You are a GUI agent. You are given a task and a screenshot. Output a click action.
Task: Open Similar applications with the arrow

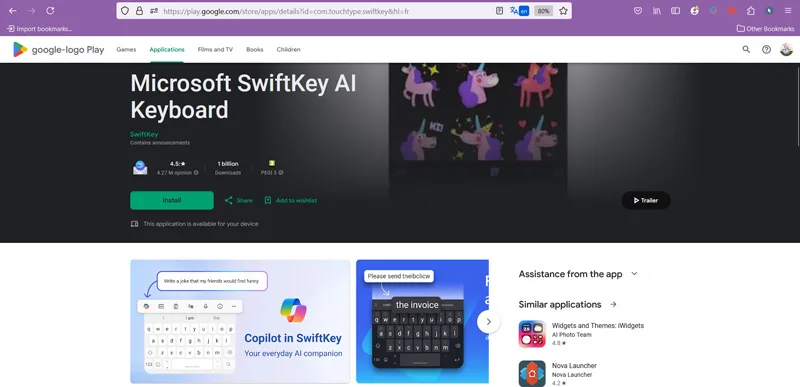(613, 304)
